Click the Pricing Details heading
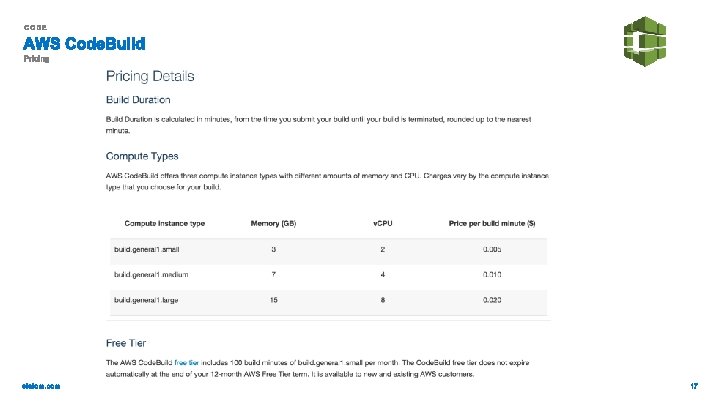Screen dimensions: 720x405 [x=150, y=76]
